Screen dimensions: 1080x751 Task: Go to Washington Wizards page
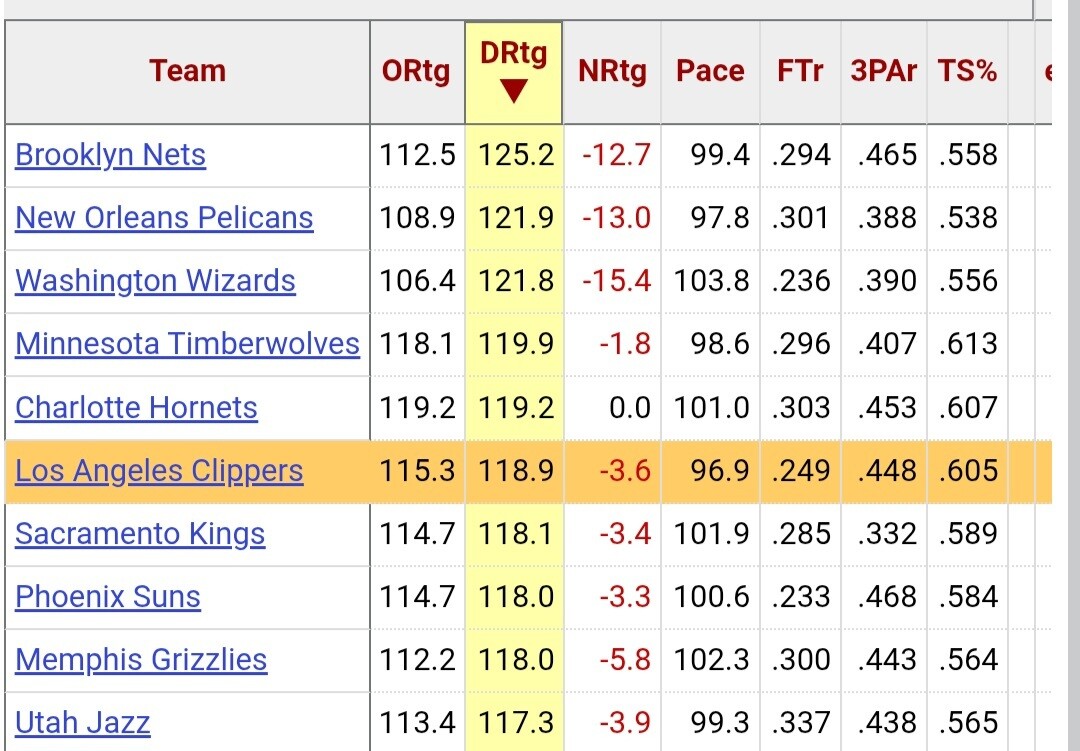tap(155, 281)
